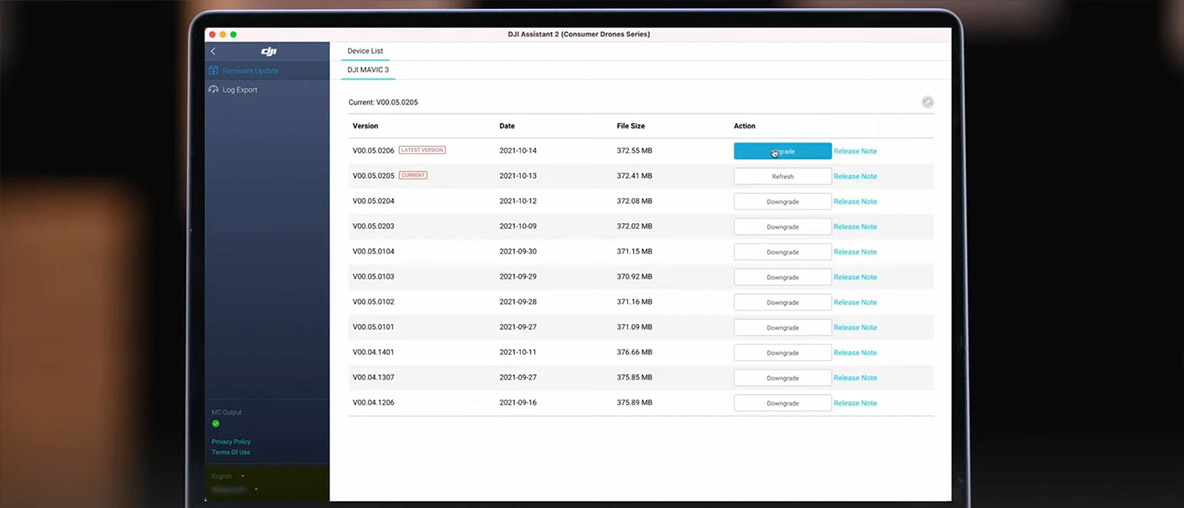Downgrade to firmware V00.04.1206
Viewport: 1184px width, 508px height.
click(x=782, y=403)
